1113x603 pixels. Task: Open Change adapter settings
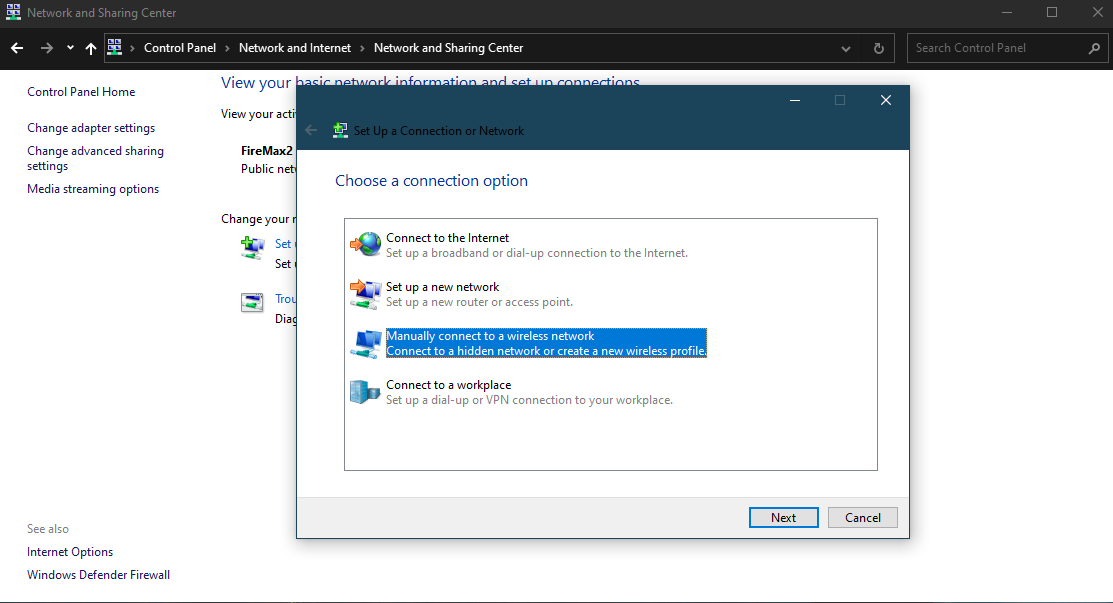90,127
